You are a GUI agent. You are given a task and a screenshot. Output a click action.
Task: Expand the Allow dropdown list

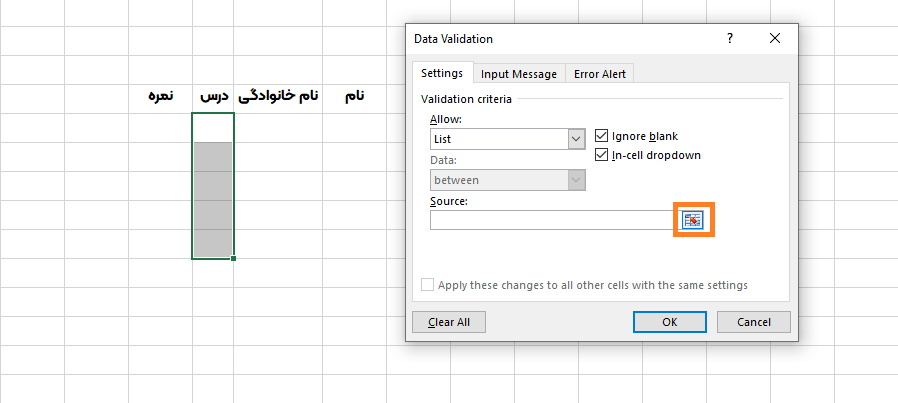pos(576,139)
